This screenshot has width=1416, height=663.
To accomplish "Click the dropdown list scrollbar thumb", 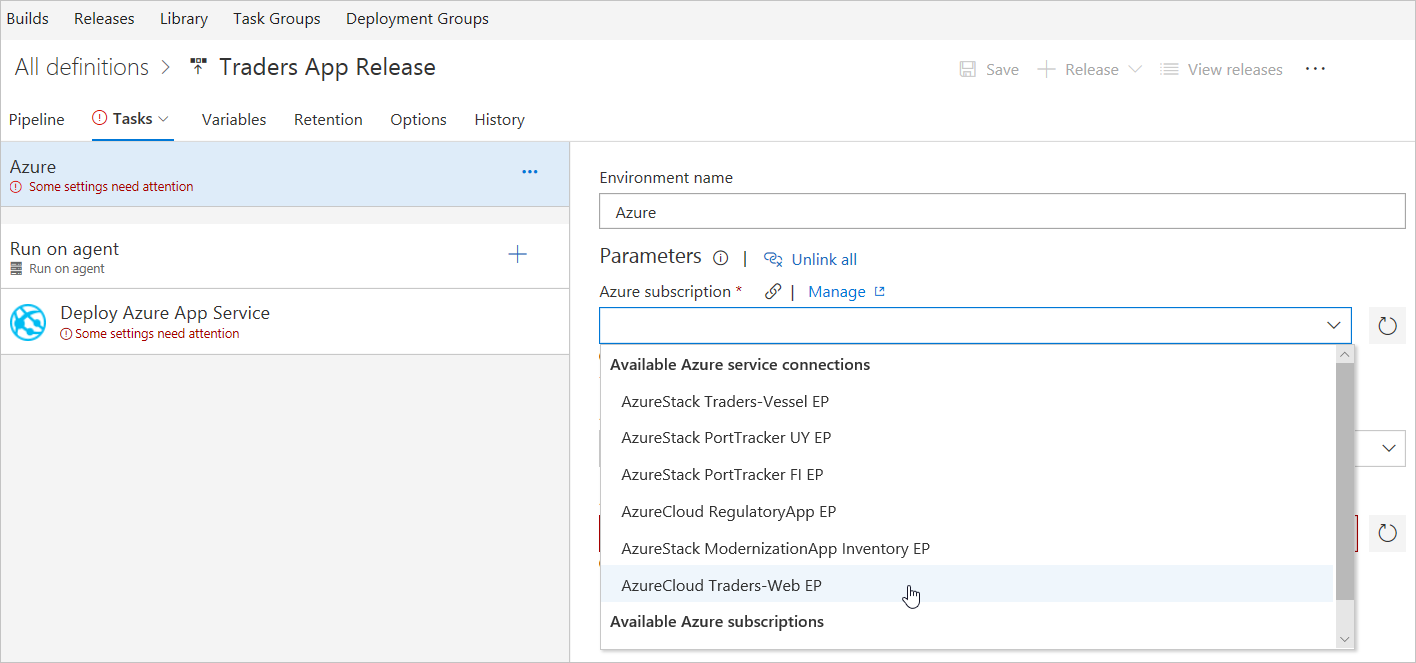I will pyautogui.click(x=1345, y=482).
